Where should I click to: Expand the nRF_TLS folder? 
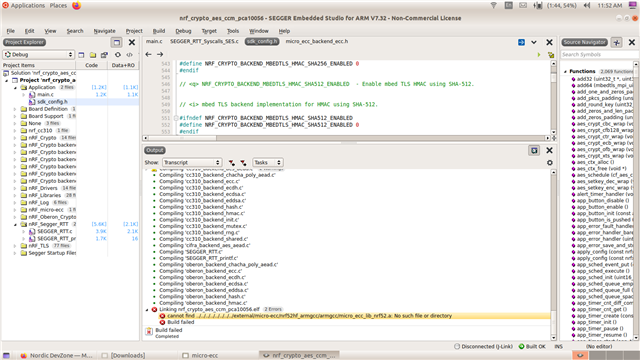point(16,246)
